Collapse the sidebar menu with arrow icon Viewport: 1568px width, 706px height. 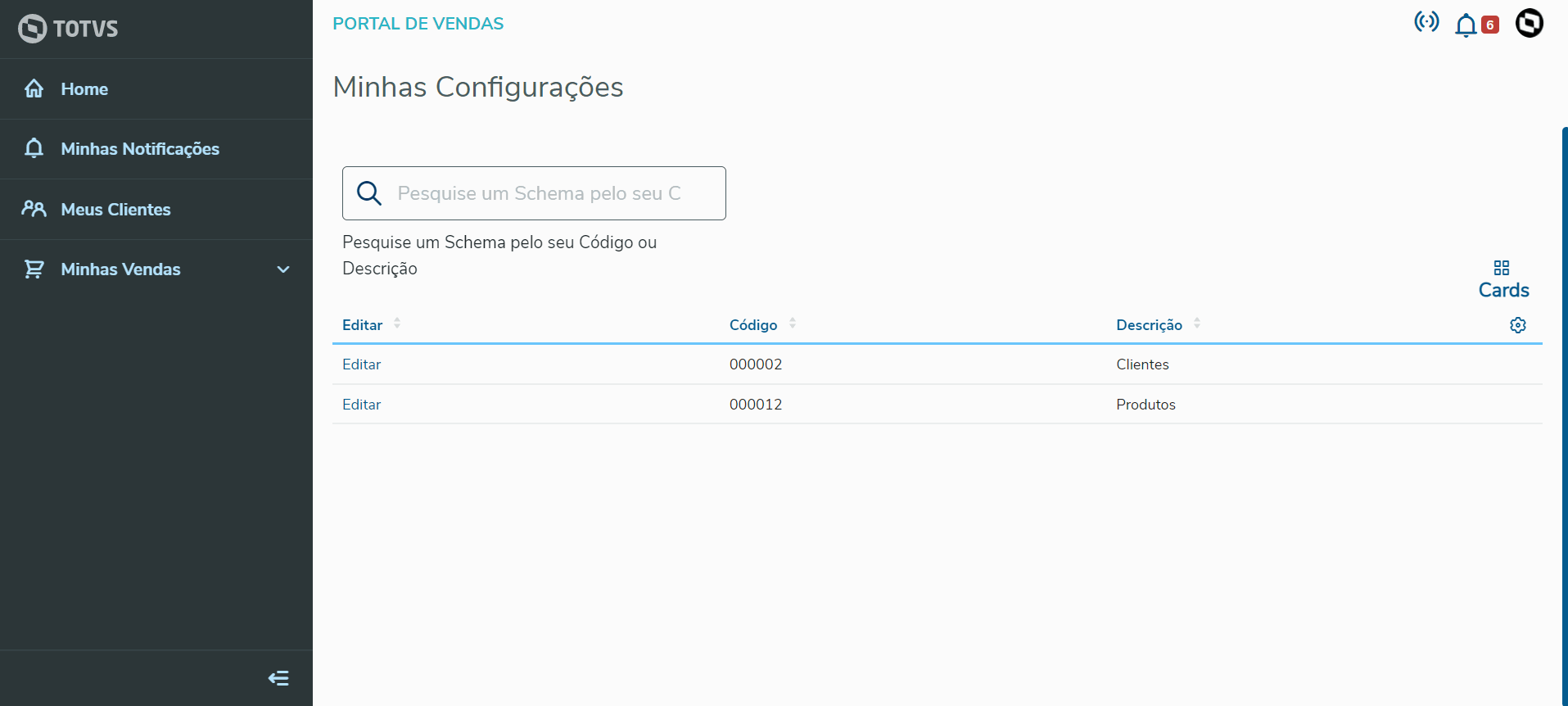coord(278,678)
